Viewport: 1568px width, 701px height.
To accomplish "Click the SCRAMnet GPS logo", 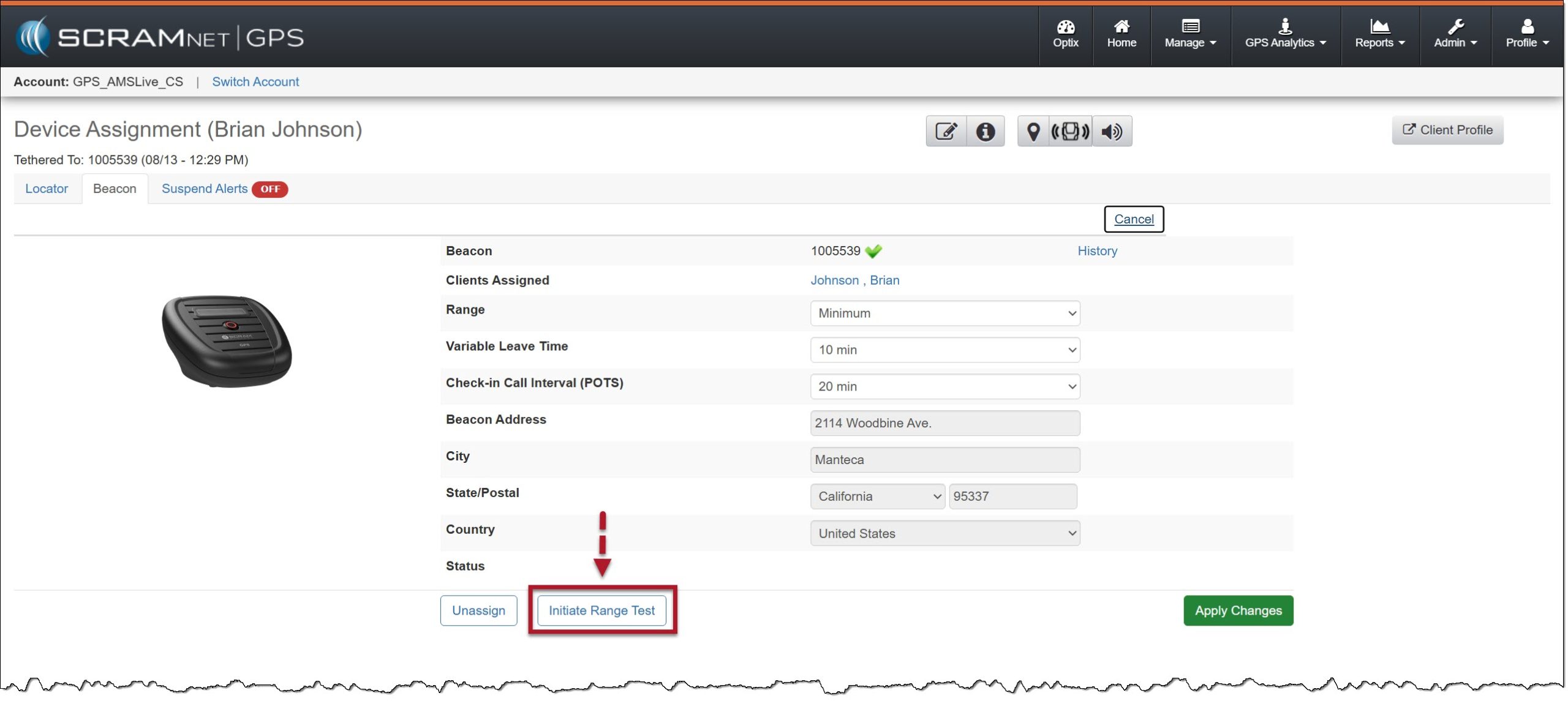I will tap(160, 37).
